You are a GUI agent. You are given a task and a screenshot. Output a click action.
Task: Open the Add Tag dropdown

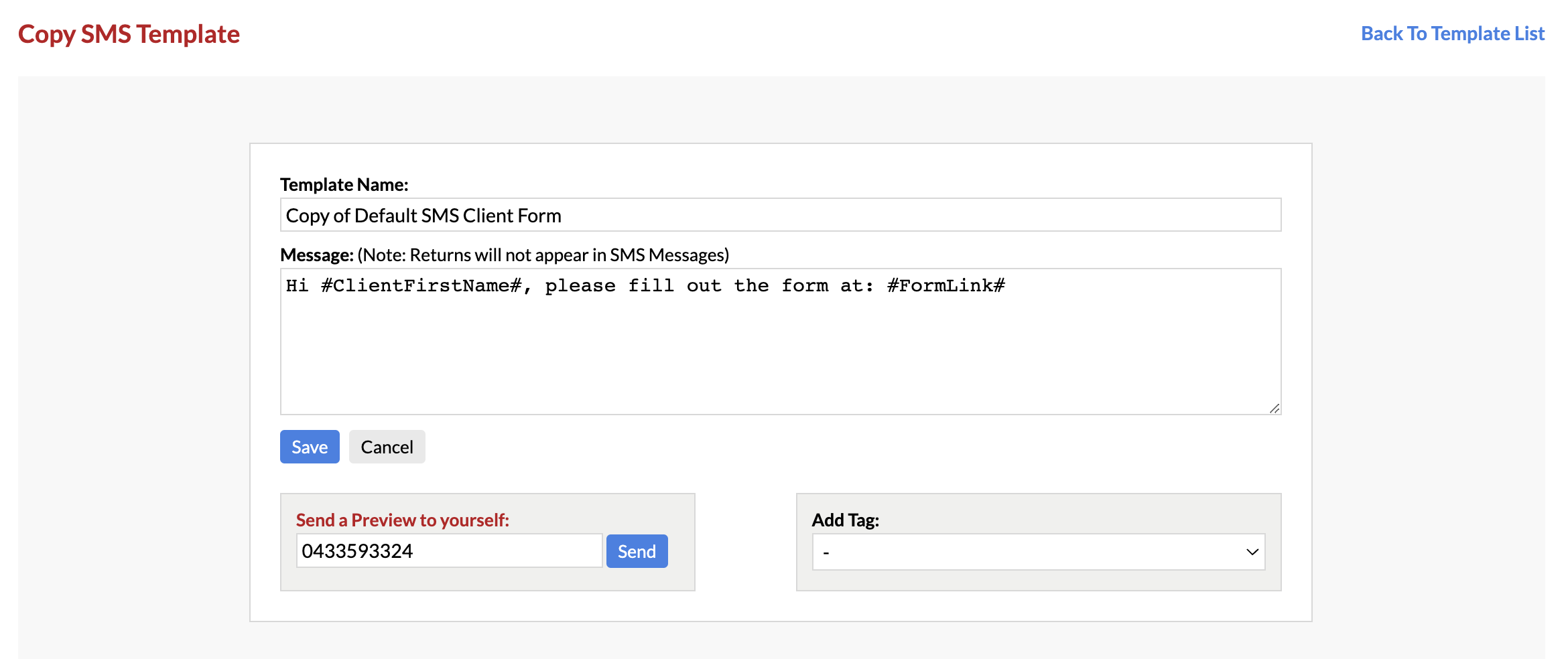click(x=1037, y=551)
